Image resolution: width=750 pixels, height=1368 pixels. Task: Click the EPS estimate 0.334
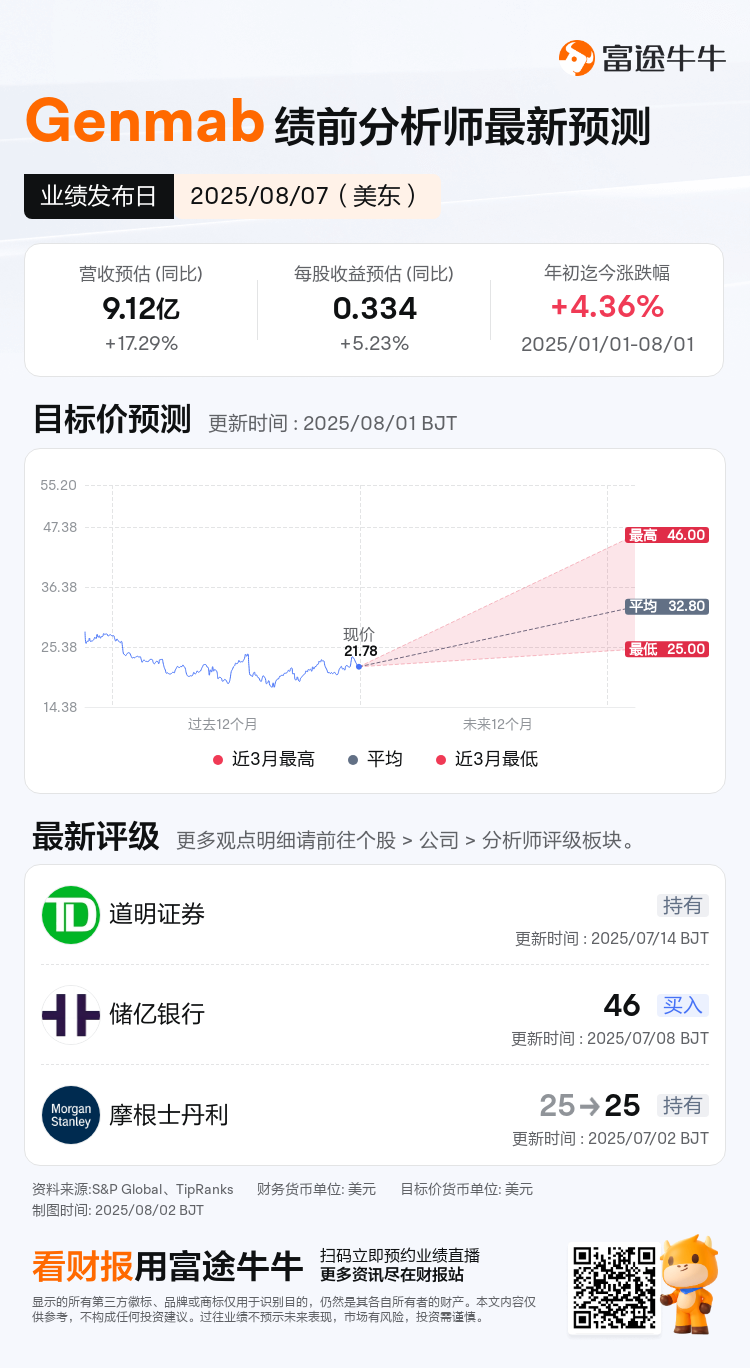[374, 308]
